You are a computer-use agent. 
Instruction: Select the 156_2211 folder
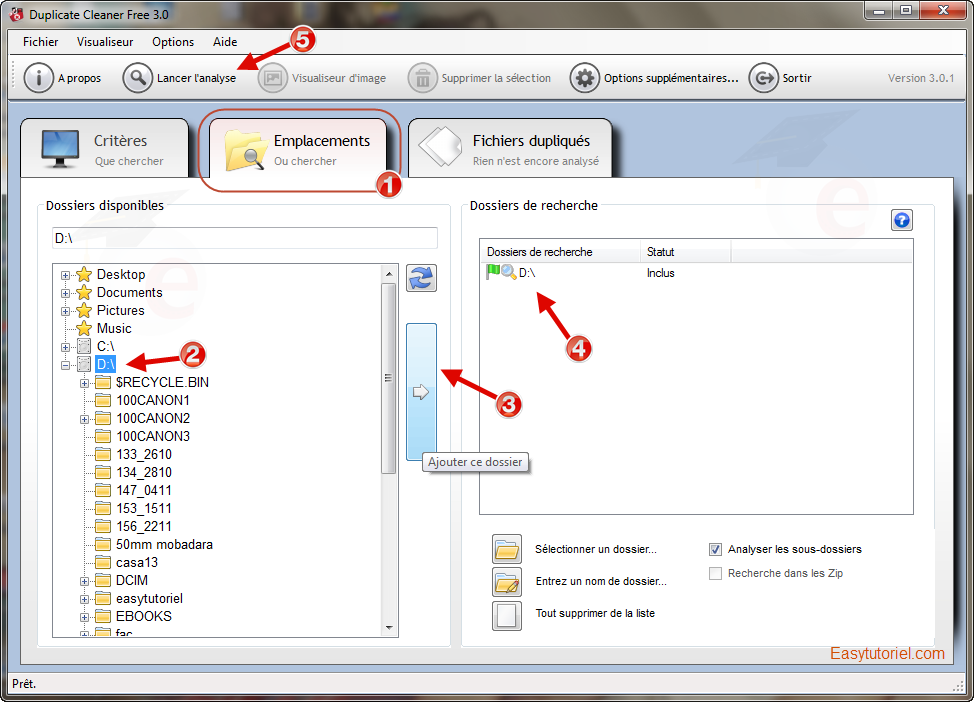(144, 526)
